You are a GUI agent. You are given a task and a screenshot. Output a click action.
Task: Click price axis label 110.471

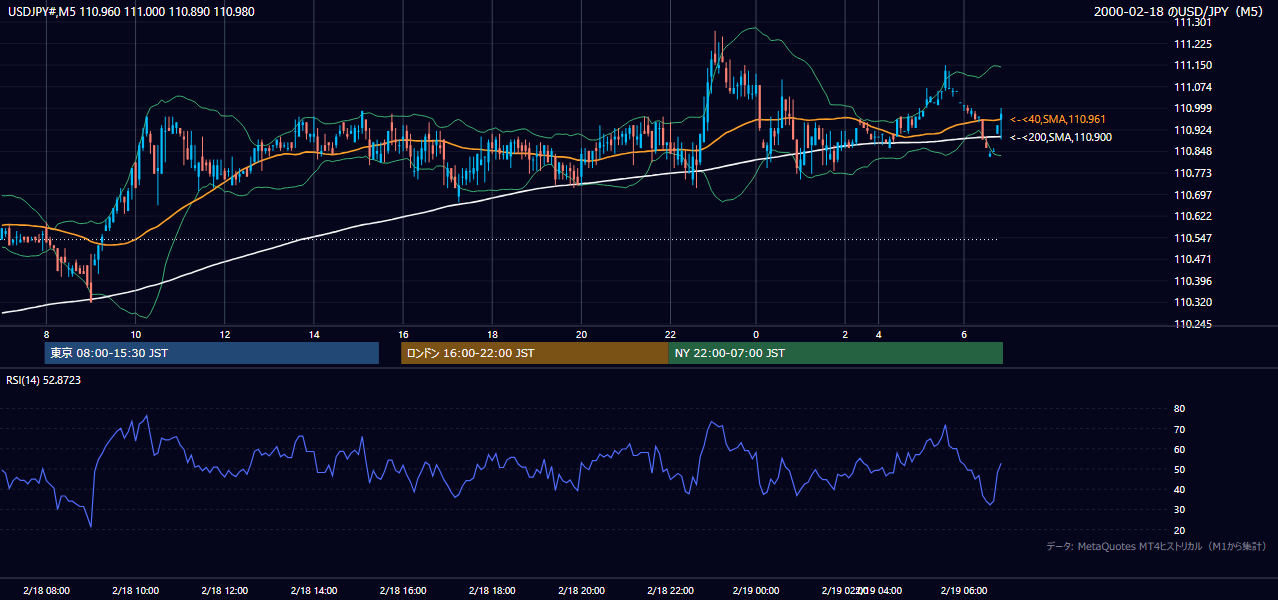click(1193, 259)
